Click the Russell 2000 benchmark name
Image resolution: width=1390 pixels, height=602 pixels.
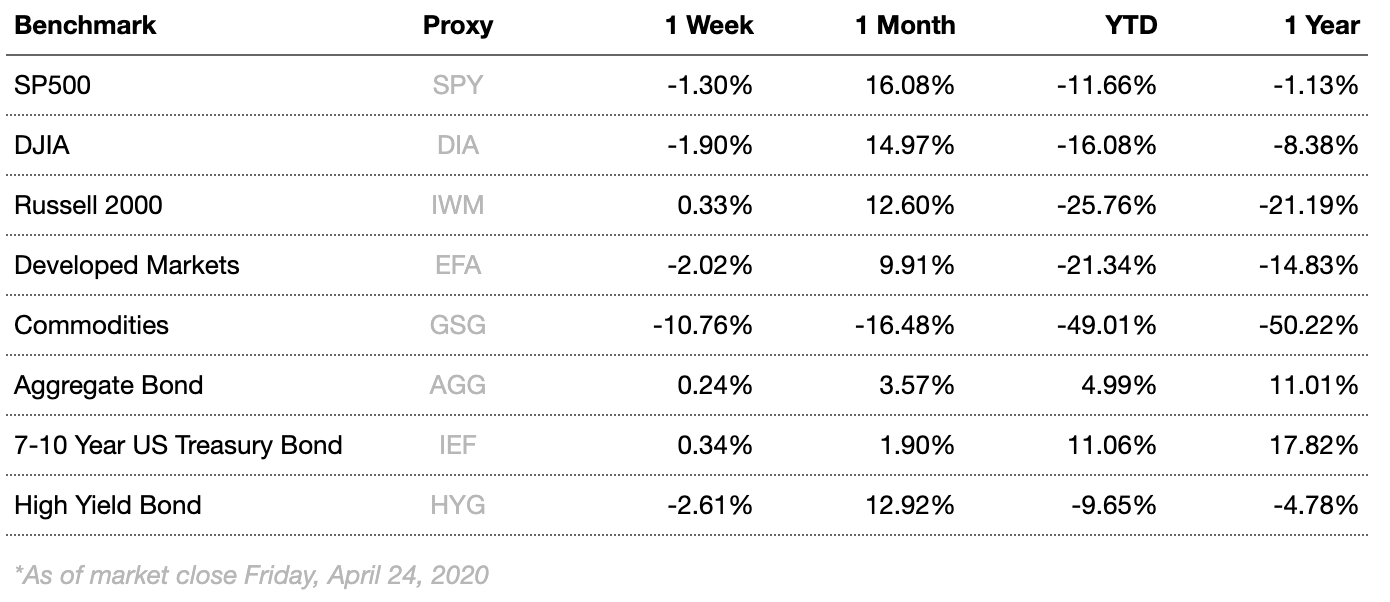click(x=88, y=206)
